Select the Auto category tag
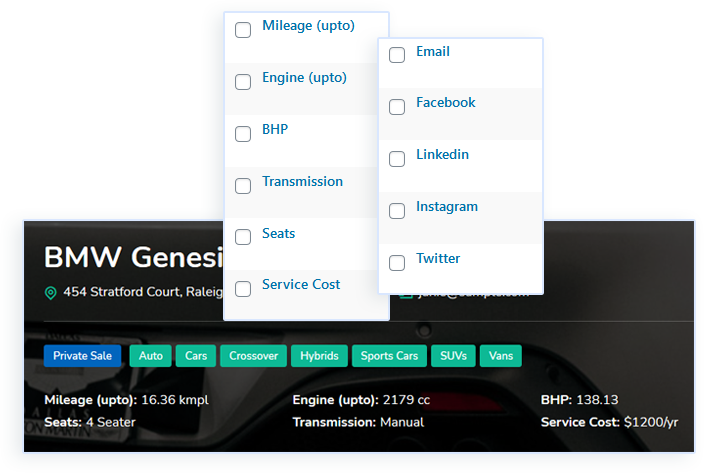This screenshot has width=704, height=473. (x=151, y=356)
